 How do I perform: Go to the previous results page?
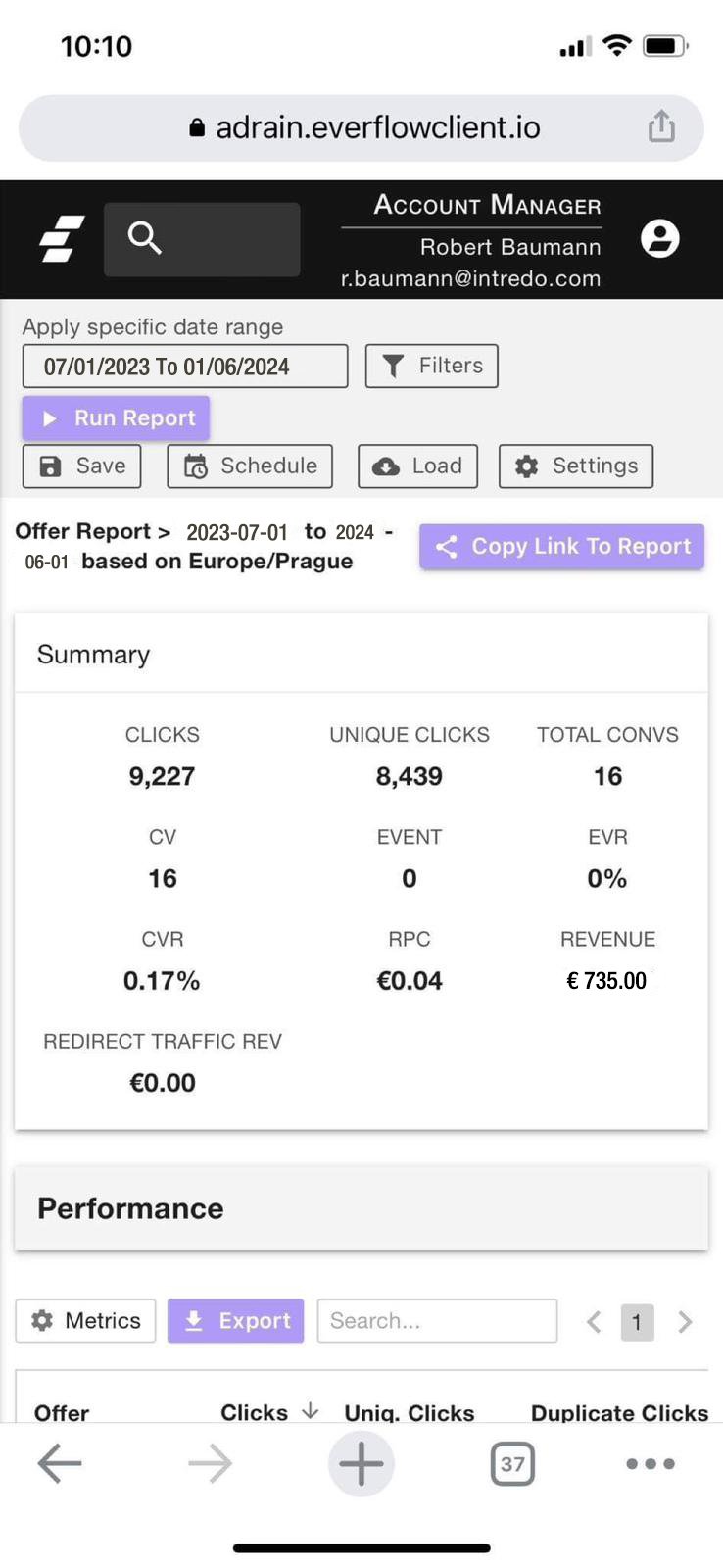[594, 1322]
